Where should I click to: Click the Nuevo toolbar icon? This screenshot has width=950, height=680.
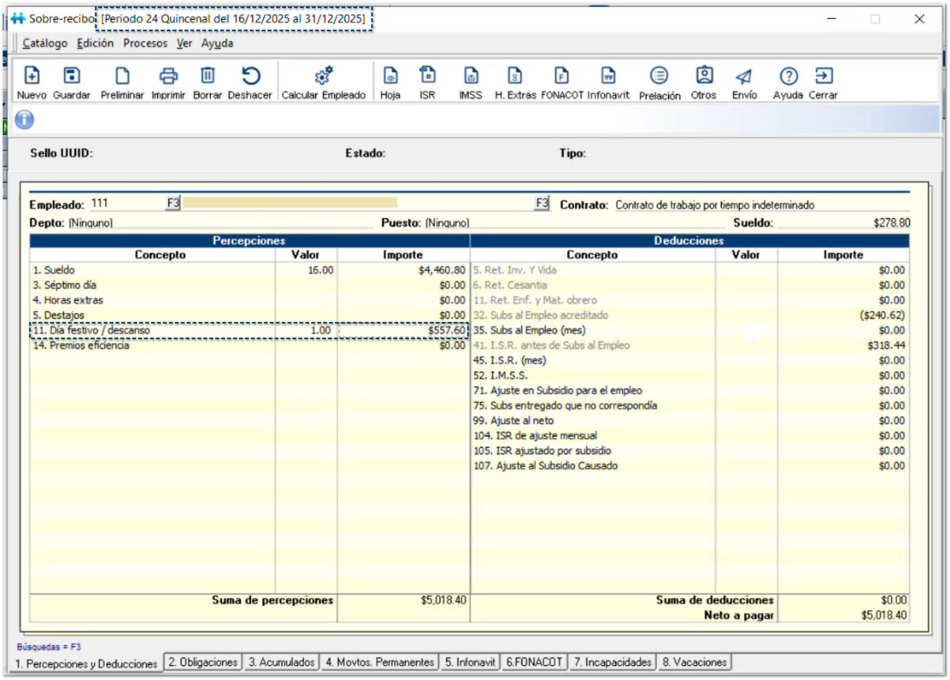tap(32, 82)
